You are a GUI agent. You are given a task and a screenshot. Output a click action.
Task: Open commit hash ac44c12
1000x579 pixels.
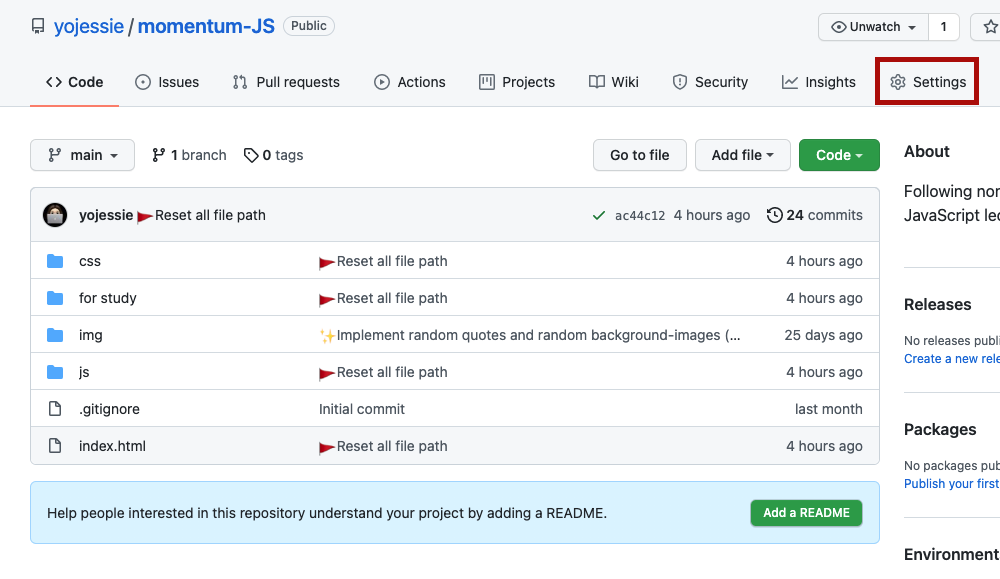point(640,216)
